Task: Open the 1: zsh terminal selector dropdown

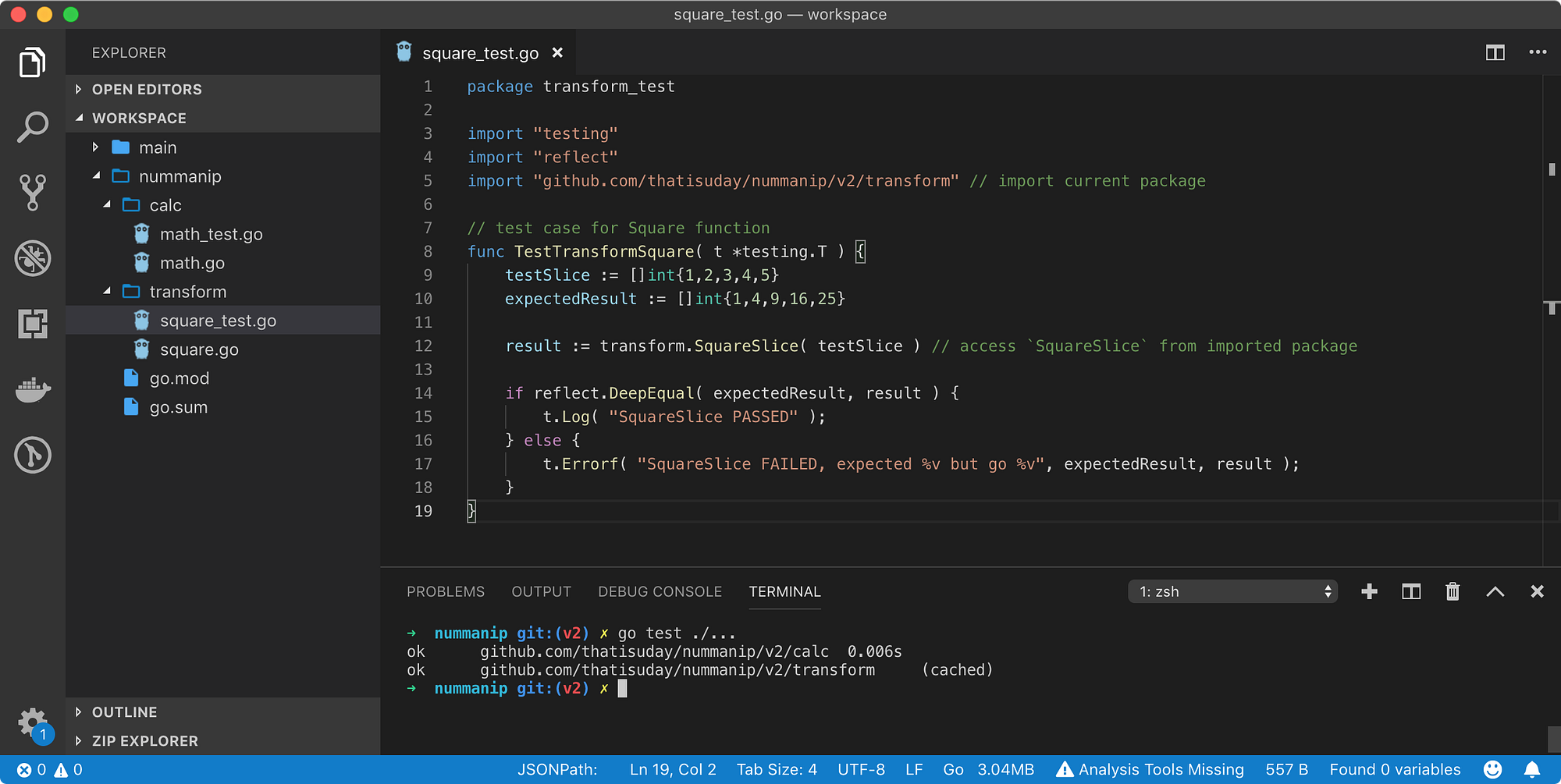Action: (1232, 591)
